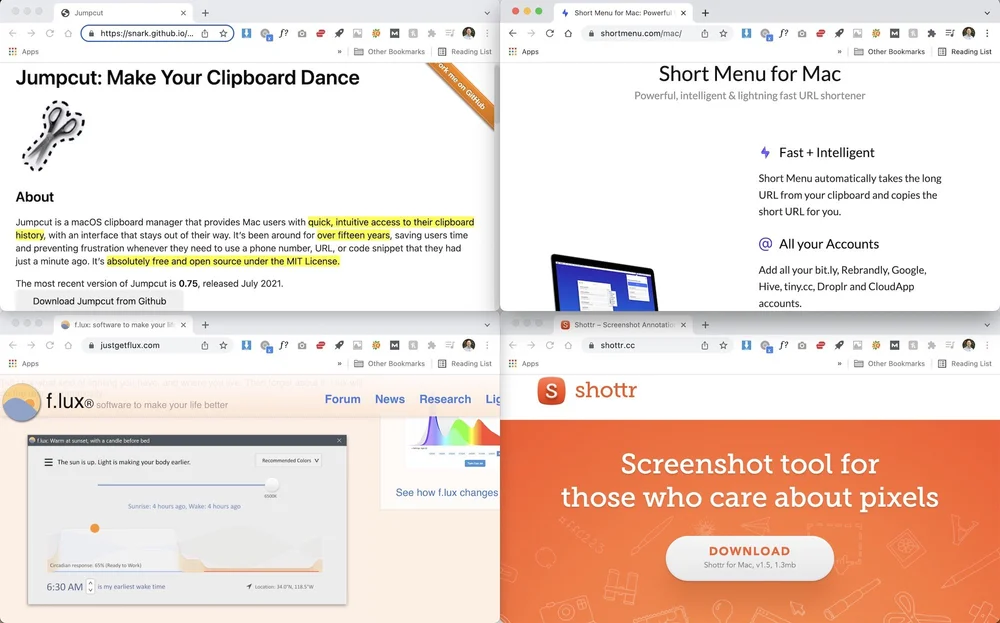The height and width of the screenshot is (623, 1000).
Task: Click the M extension icon in Short Menu window
Action: click(895, 33)
